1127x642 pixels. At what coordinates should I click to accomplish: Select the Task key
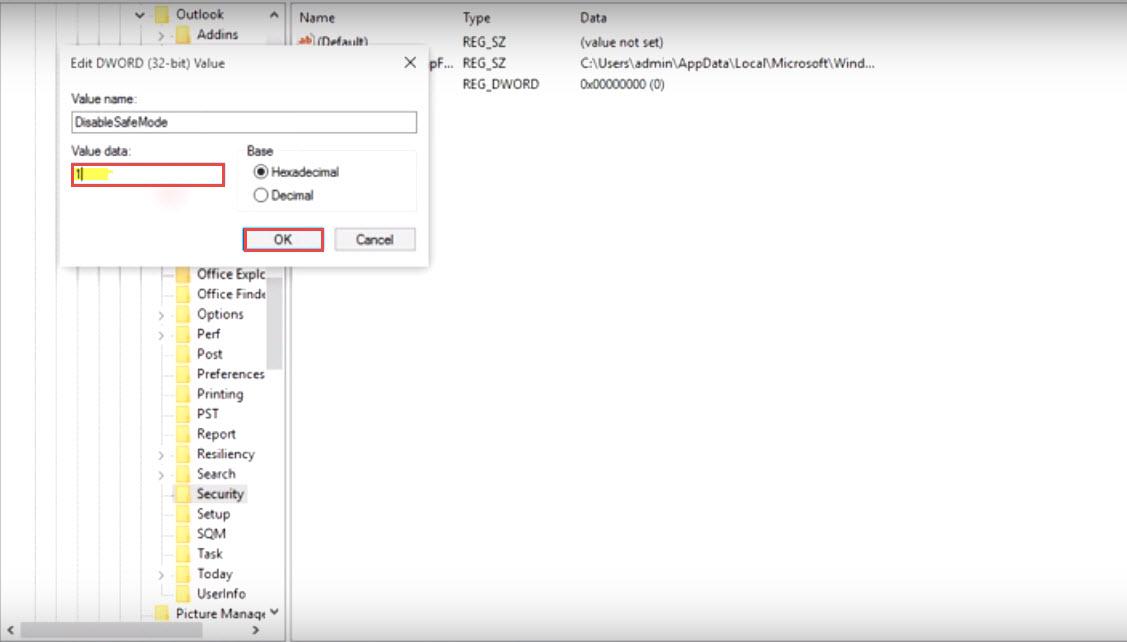tap(210, 554)
